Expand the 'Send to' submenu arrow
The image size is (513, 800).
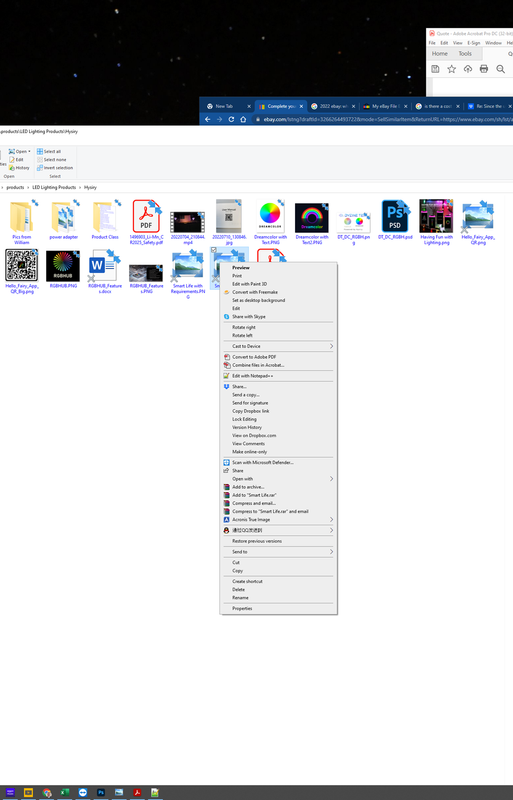[x=331, y=552]
